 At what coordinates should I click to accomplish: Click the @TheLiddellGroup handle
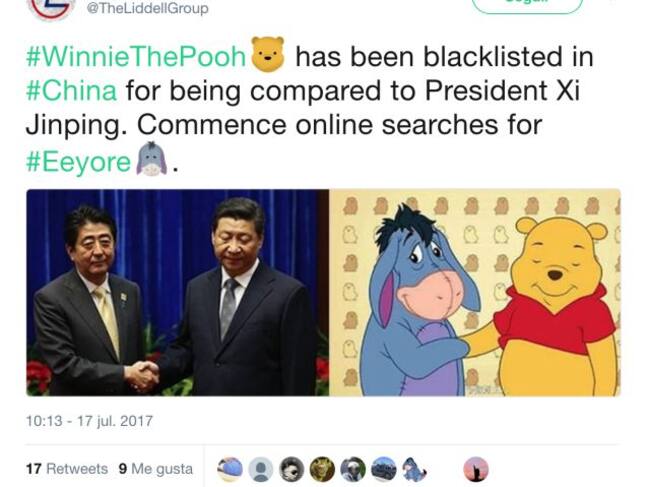pyautogui.click(x=148, y=8)
